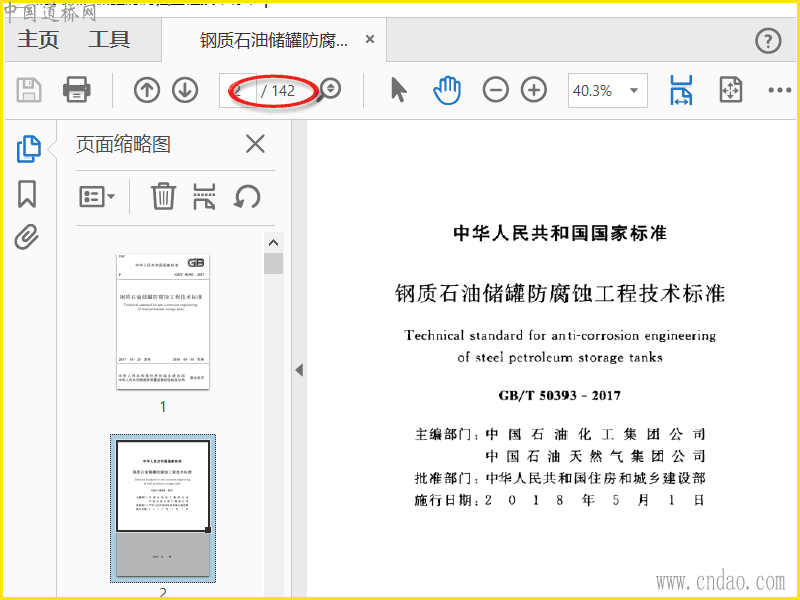
Task: Delete pages with the trash icon
Action: point(163,196)
